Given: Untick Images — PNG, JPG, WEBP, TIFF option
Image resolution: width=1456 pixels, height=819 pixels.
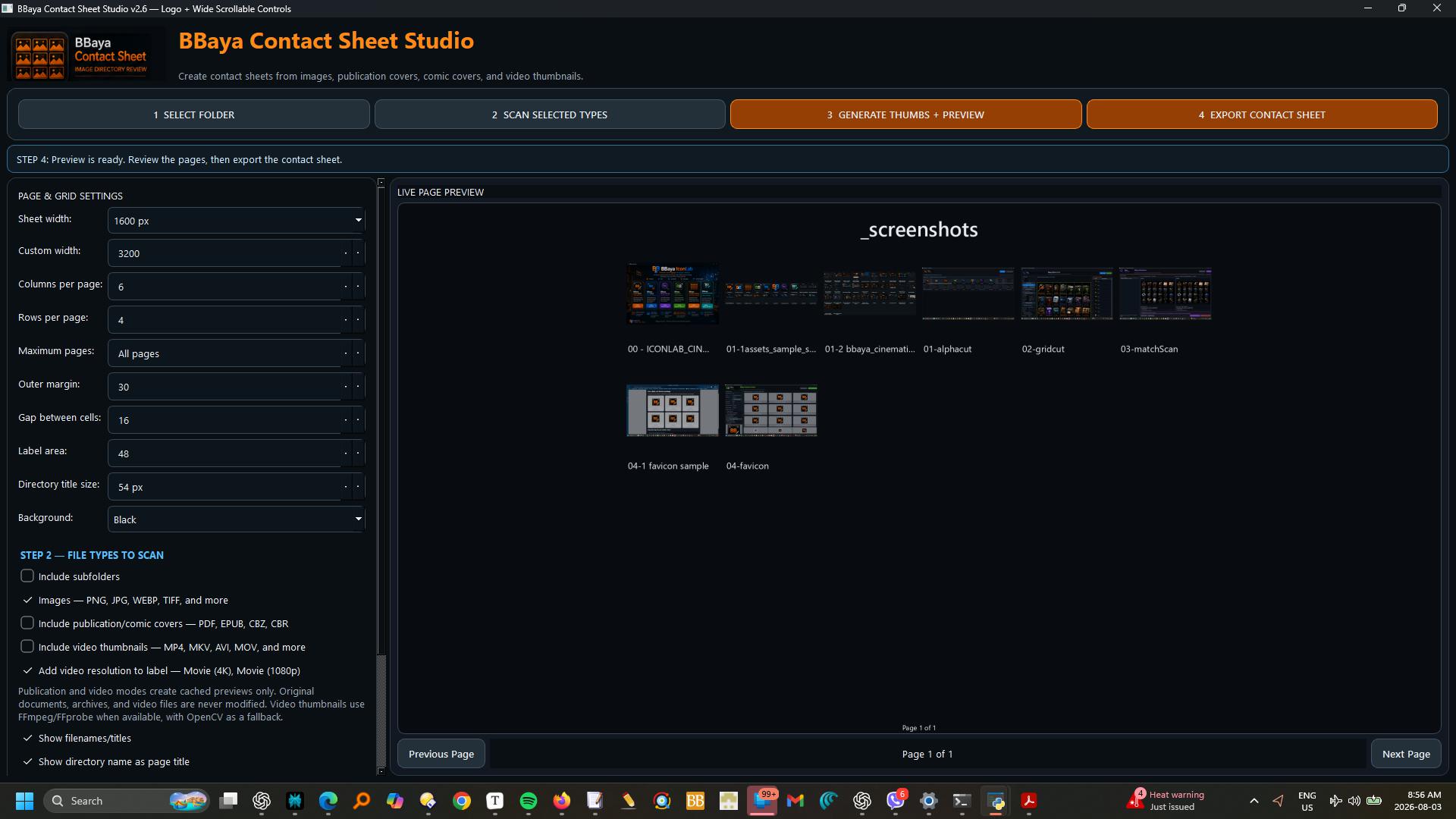Looking at the screenshot, I should coord(27,600).
